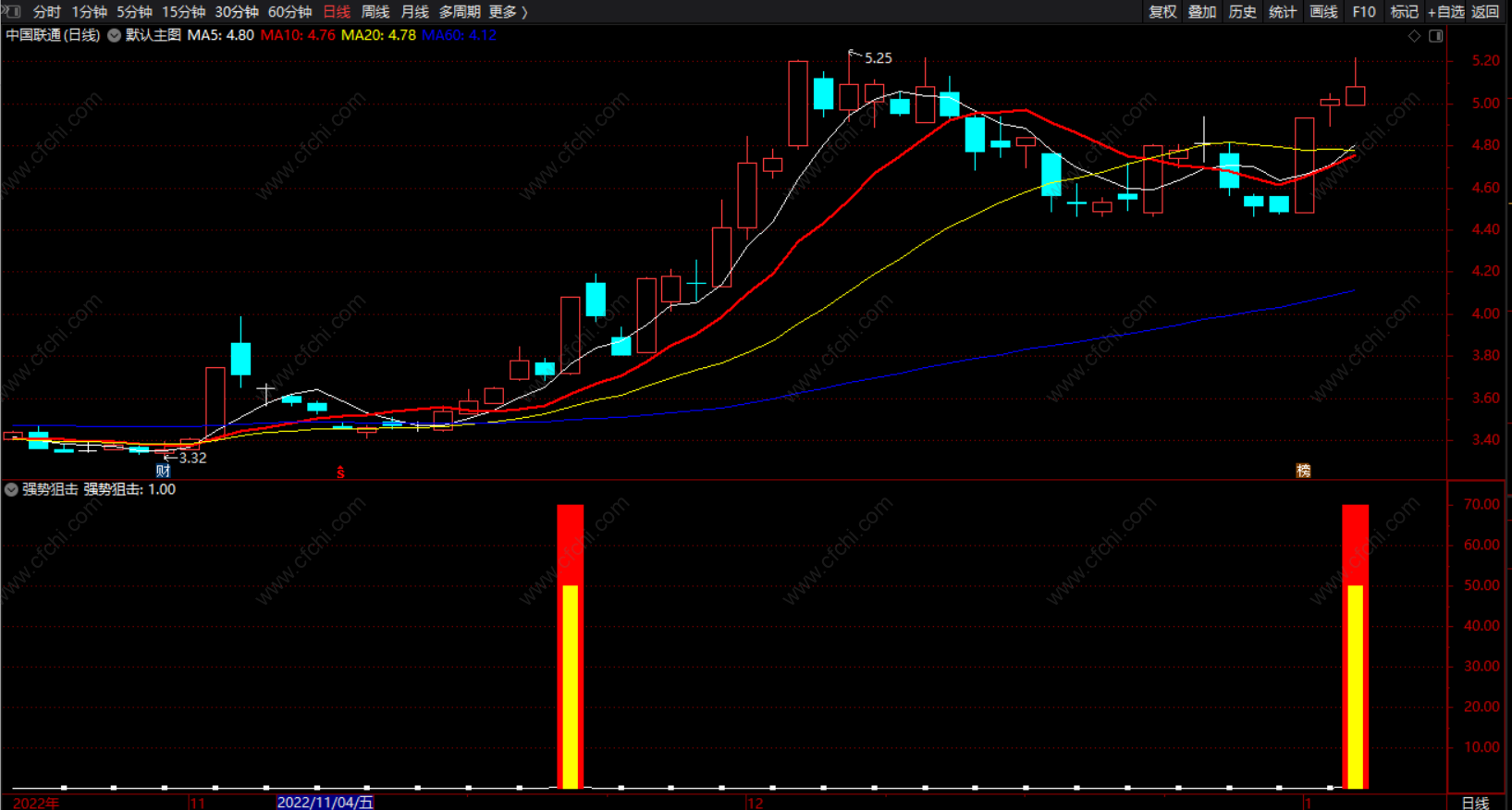1512x810 pixels.
Task: Switch to 月线 monthly chart
Action: (x=414, y=12)
